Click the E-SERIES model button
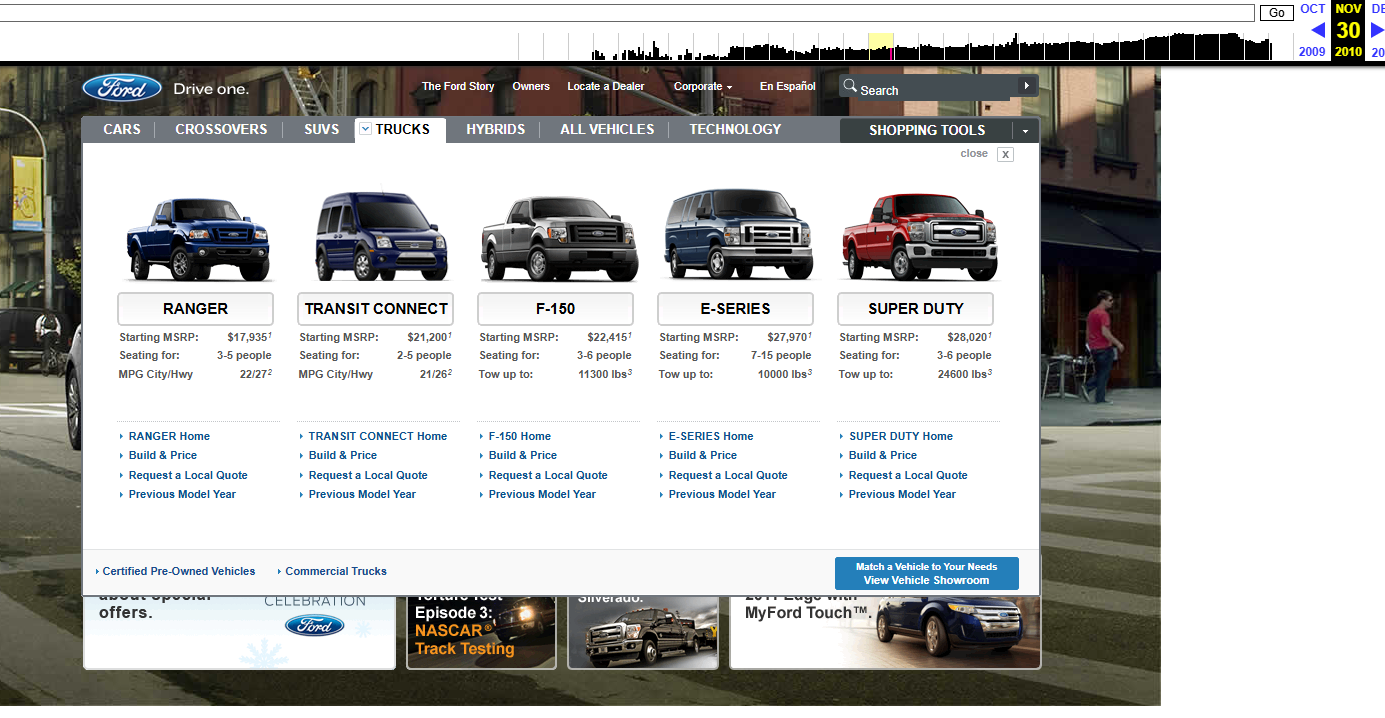1385x718 pixels. pos(735,308)
